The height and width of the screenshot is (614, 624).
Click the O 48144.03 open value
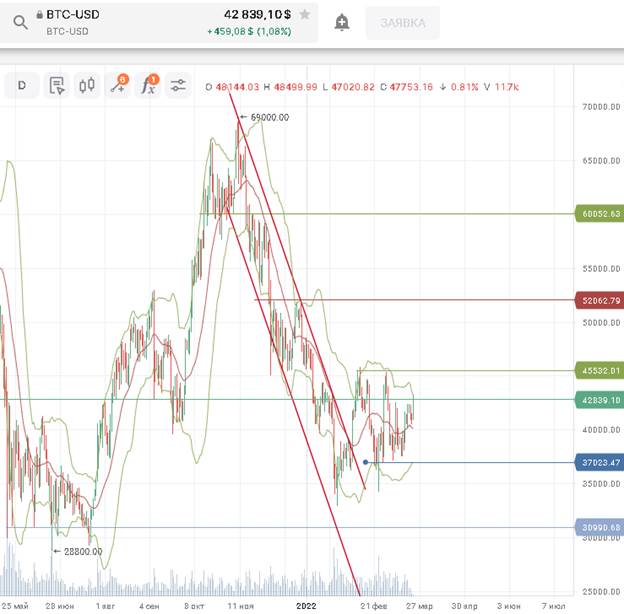pyautogui.click(x=232, y=87)
